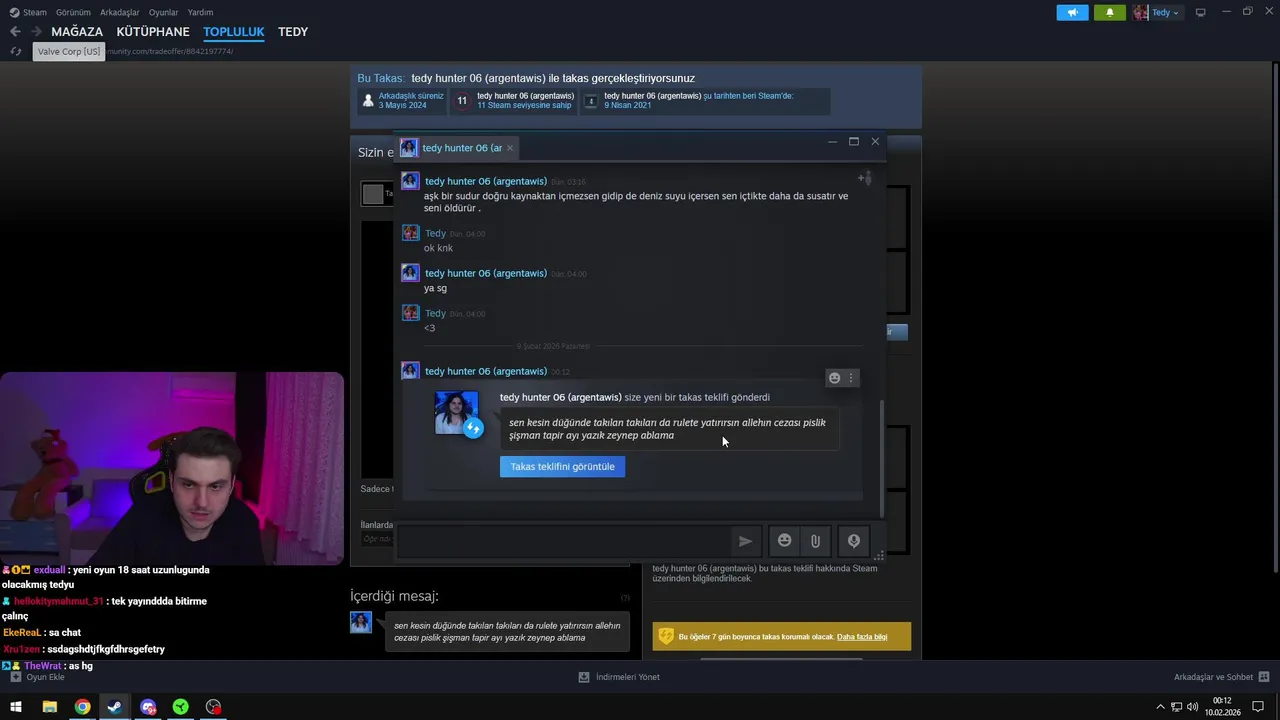Click 11 Steam seviyesine sahip level info

(514, 100)
